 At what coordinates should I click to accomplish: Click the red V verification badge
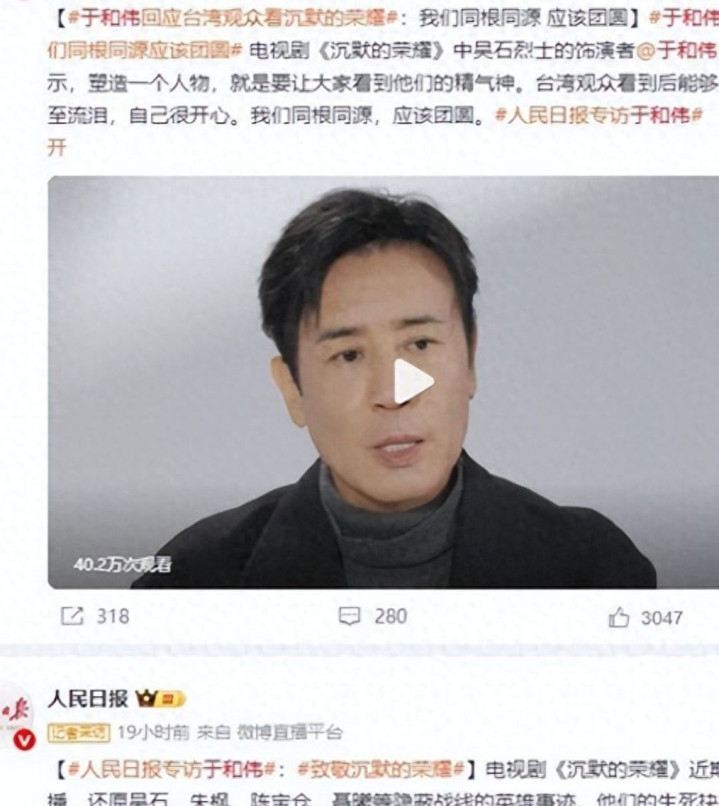pos(24,740)
